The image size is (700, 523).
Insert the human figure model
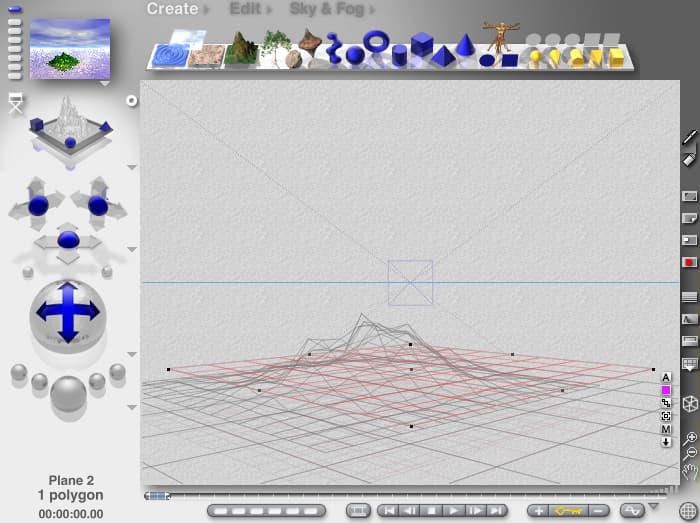(x=495, y=38)
